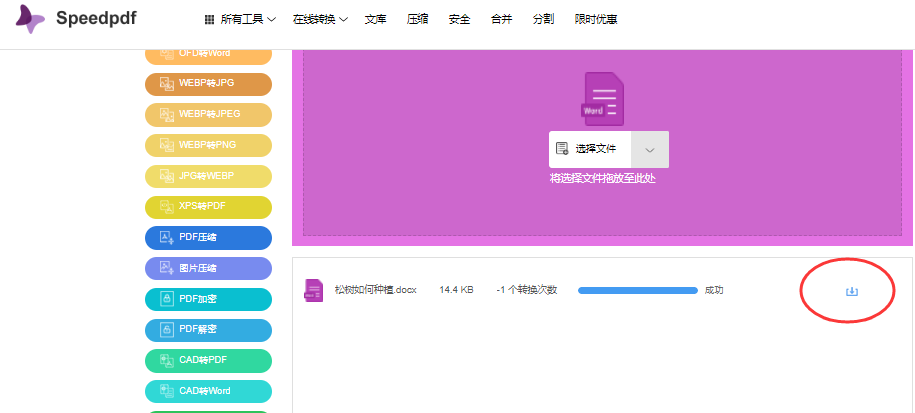Open the 分割 menu item
Image resolution: width=915 pixels, height=413 pixels.
543,19
